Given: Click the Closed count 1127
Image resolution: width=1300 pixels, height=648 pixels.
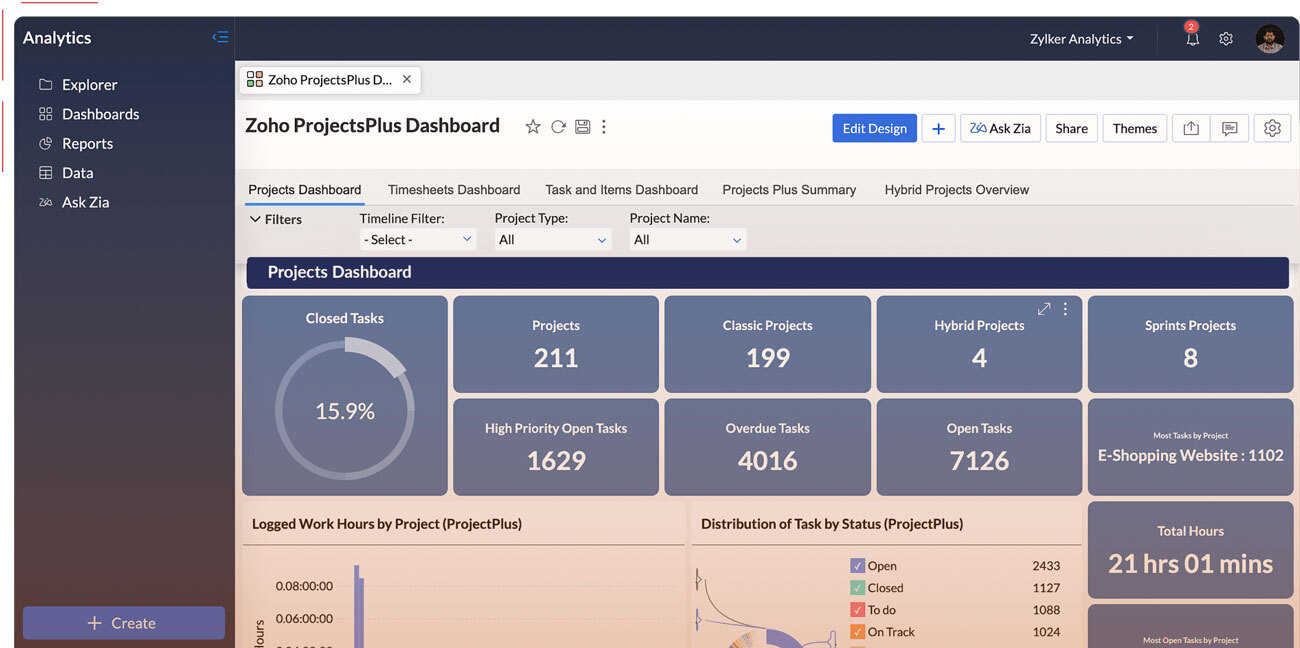Looking at the screenshot, I should point(1046,588).
